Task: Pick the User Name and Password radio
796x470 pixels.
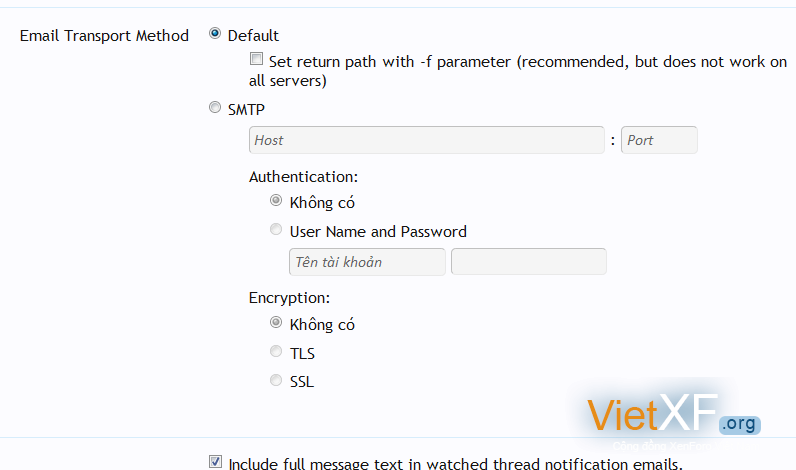Action: [x=276, y=230]
